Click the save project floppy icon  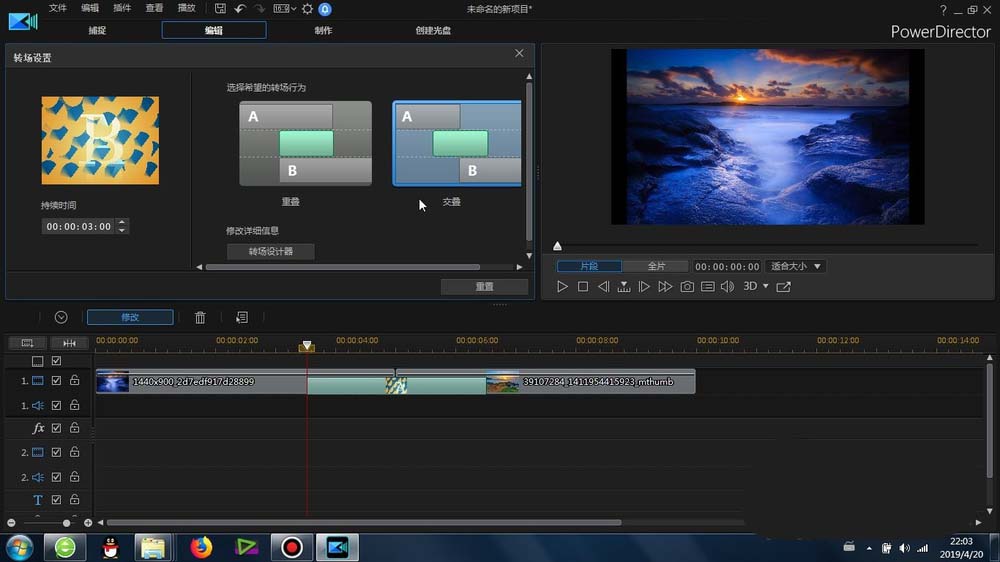(x=220, y=9)
